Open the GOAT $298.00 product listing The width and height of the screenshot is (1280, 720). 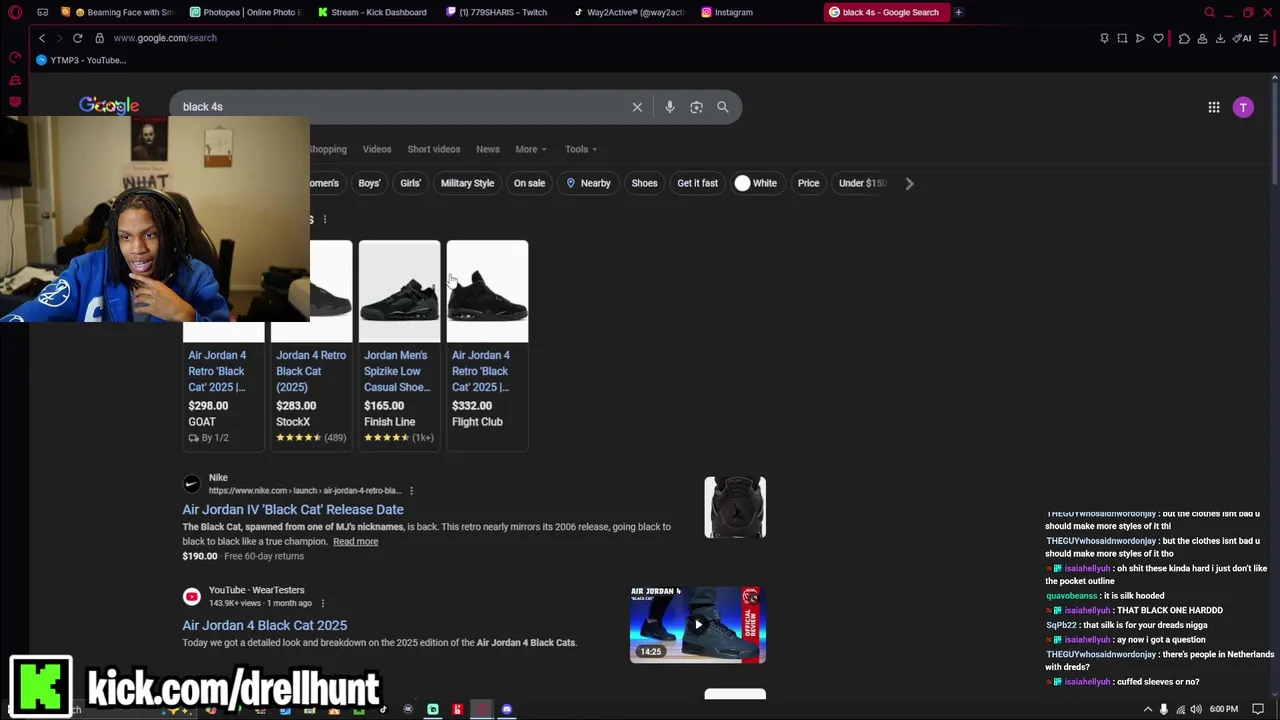coord(223,395)
